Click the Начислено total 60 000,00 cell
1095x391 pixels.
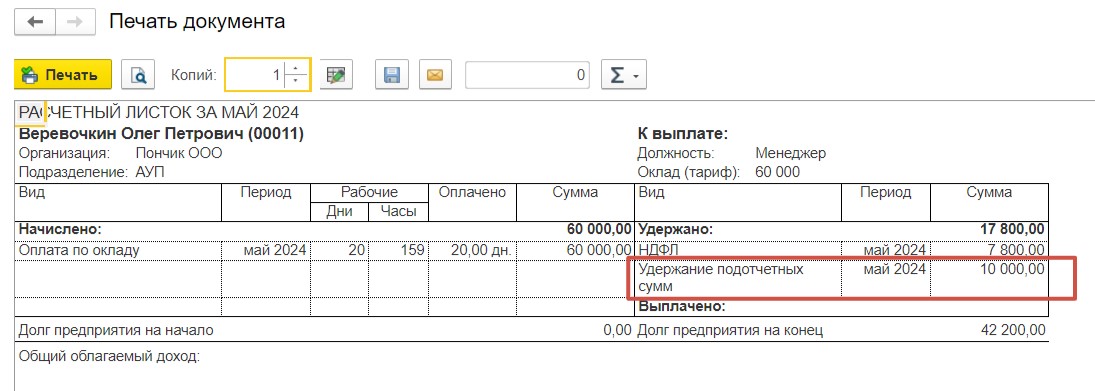575,229
